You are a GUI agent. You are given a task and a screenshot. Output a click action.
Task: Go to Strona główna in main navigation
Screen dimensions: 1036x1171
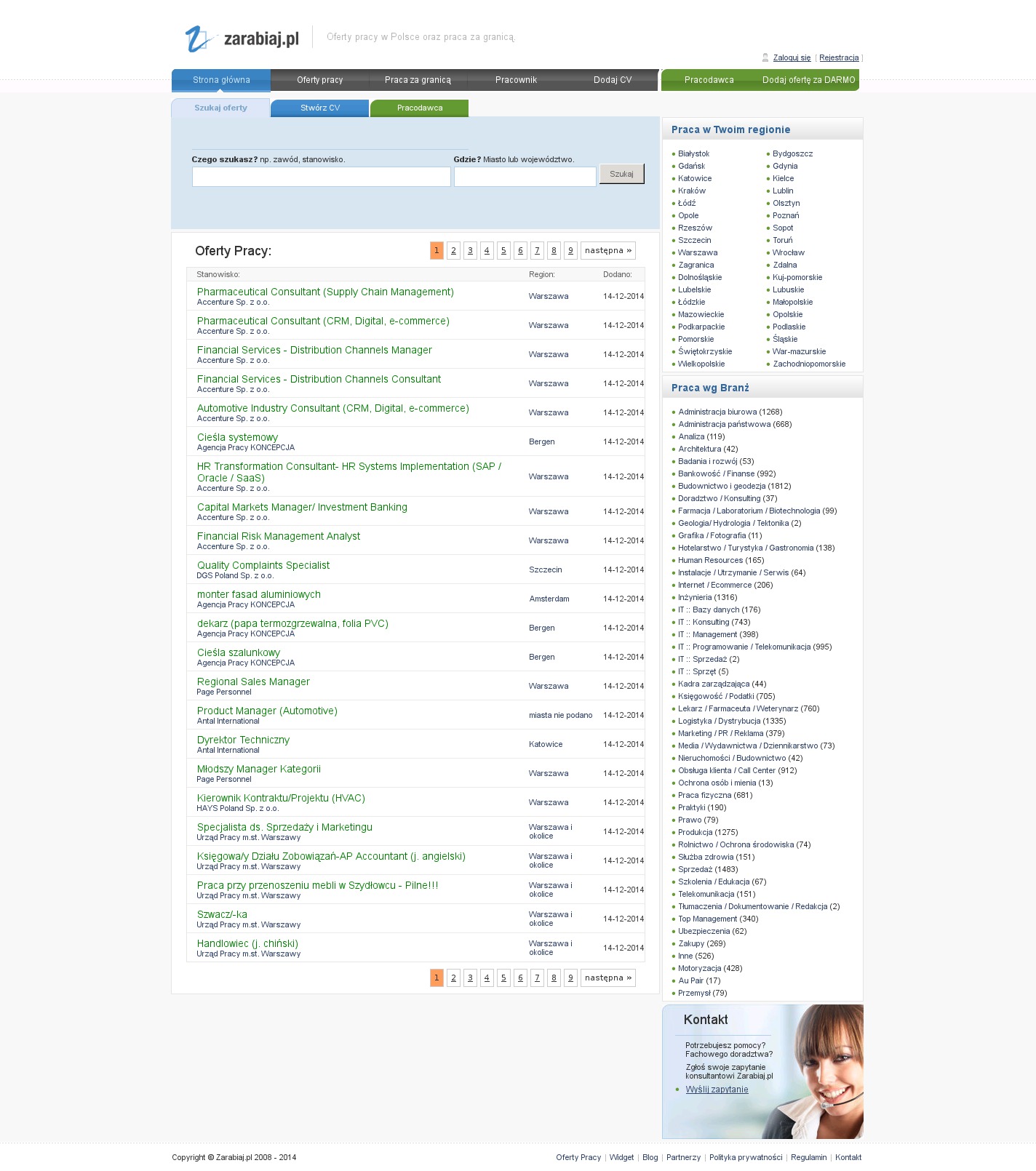coord(221,80)
